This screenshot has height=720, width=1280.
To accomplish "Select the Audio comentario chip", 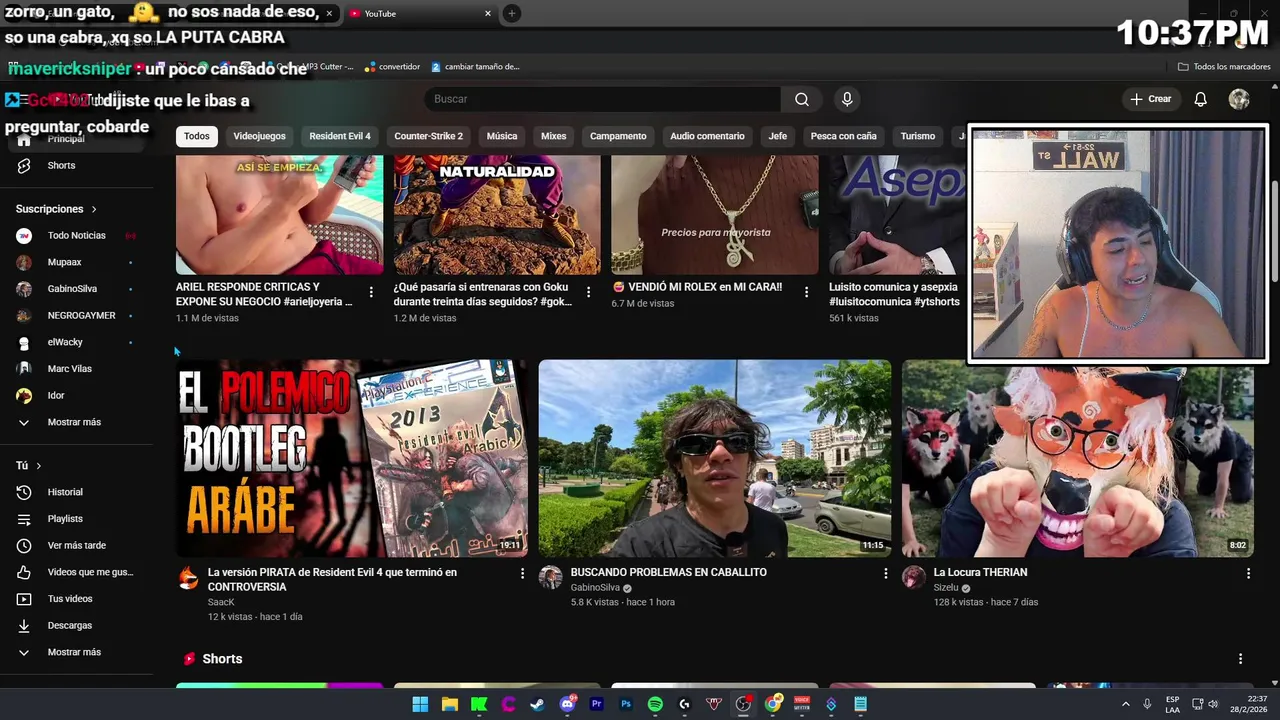I will click(707, 136).
